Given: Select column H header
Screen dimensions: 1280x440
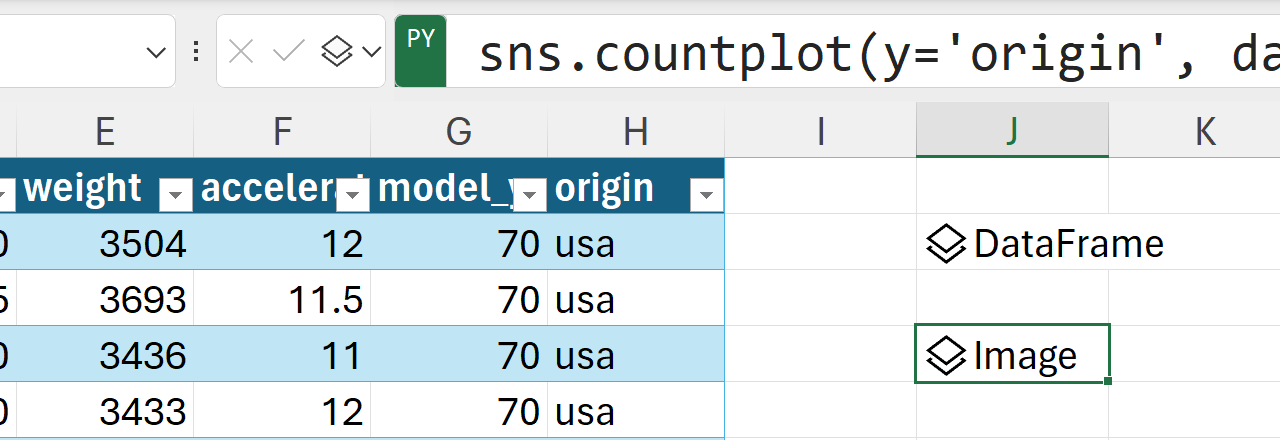Looking at the screenshot, I should click(635, 132).
